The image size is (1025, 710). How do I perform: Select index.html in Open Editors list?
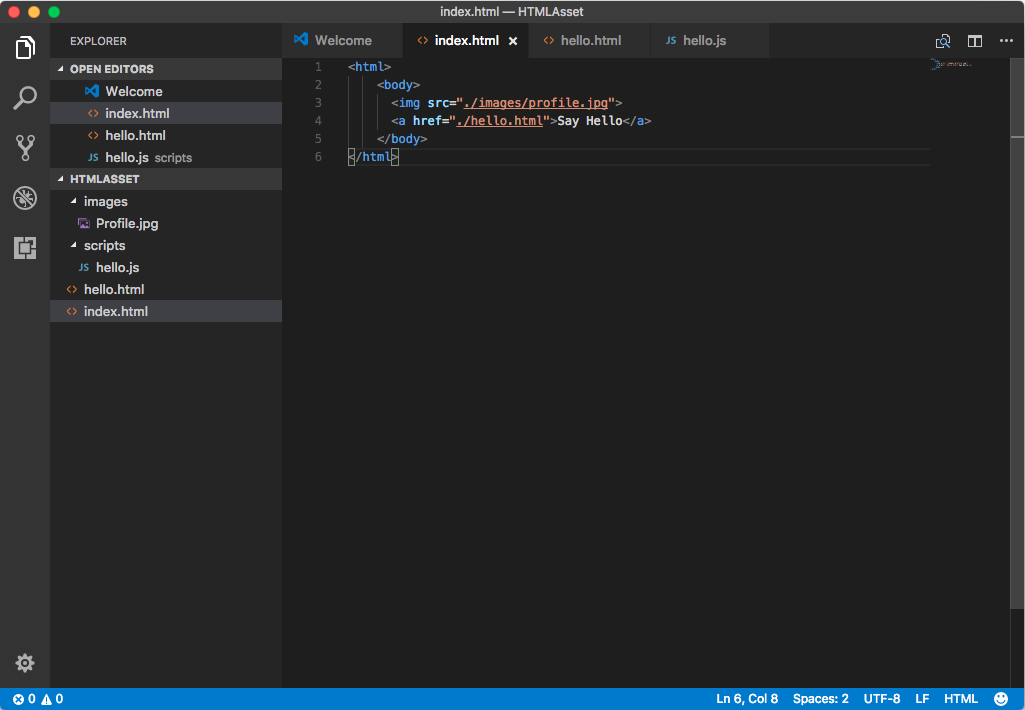(166, 113)
